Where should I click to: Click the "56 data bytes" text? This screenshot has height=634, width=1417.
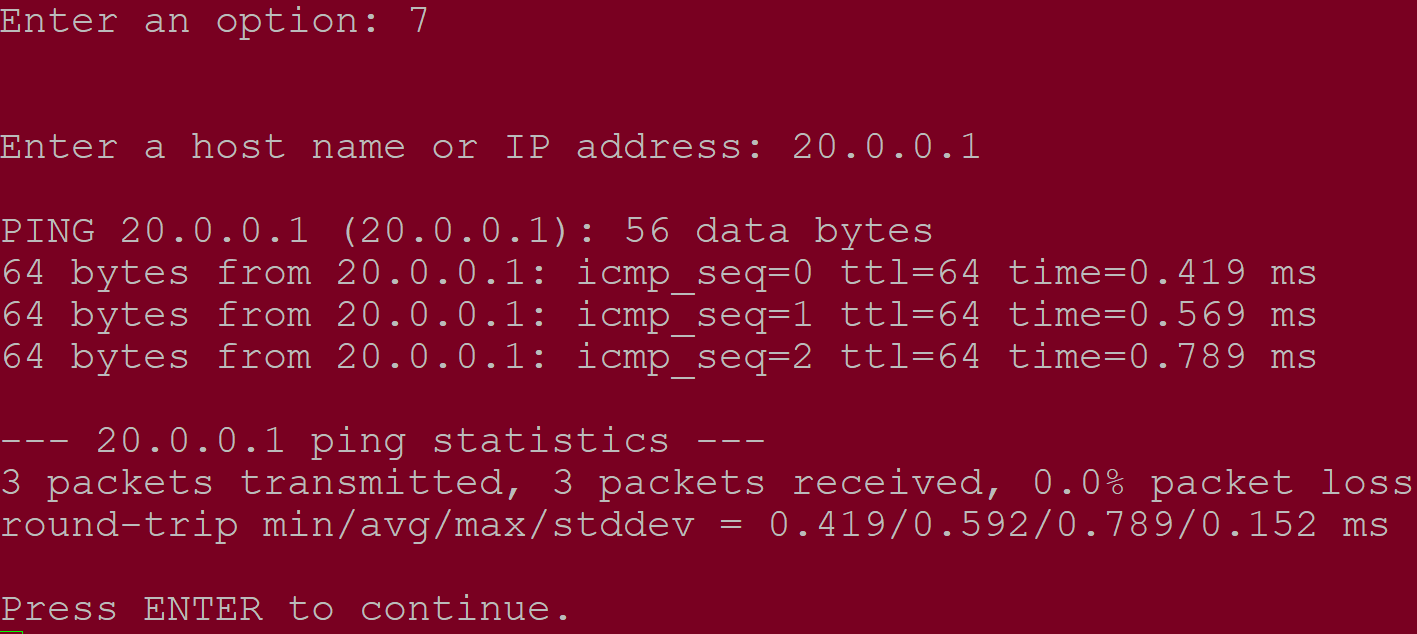(779, 232)
